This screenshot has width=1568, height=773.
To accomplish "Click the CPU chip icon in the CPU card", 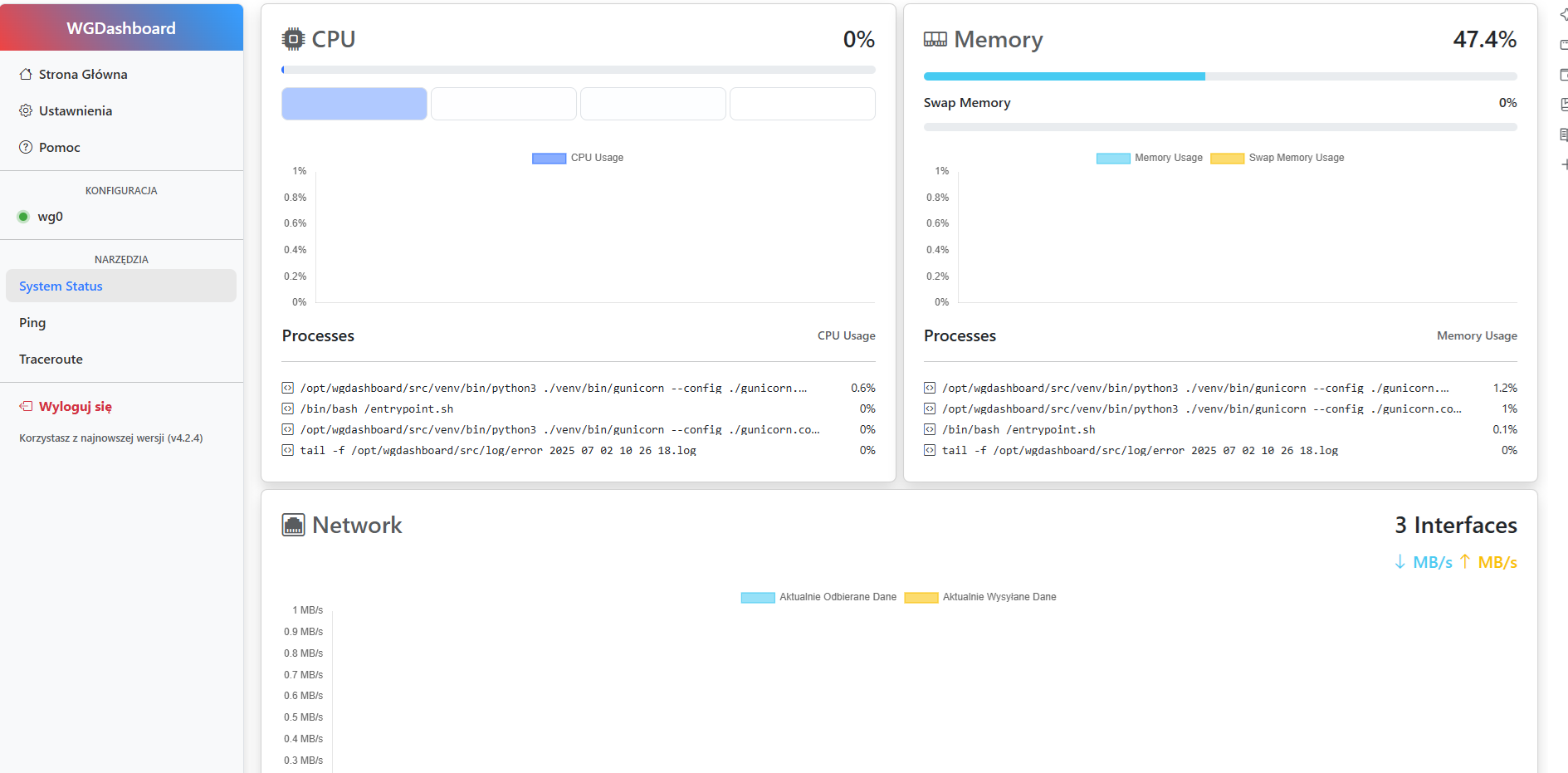I will pos(293,39).
